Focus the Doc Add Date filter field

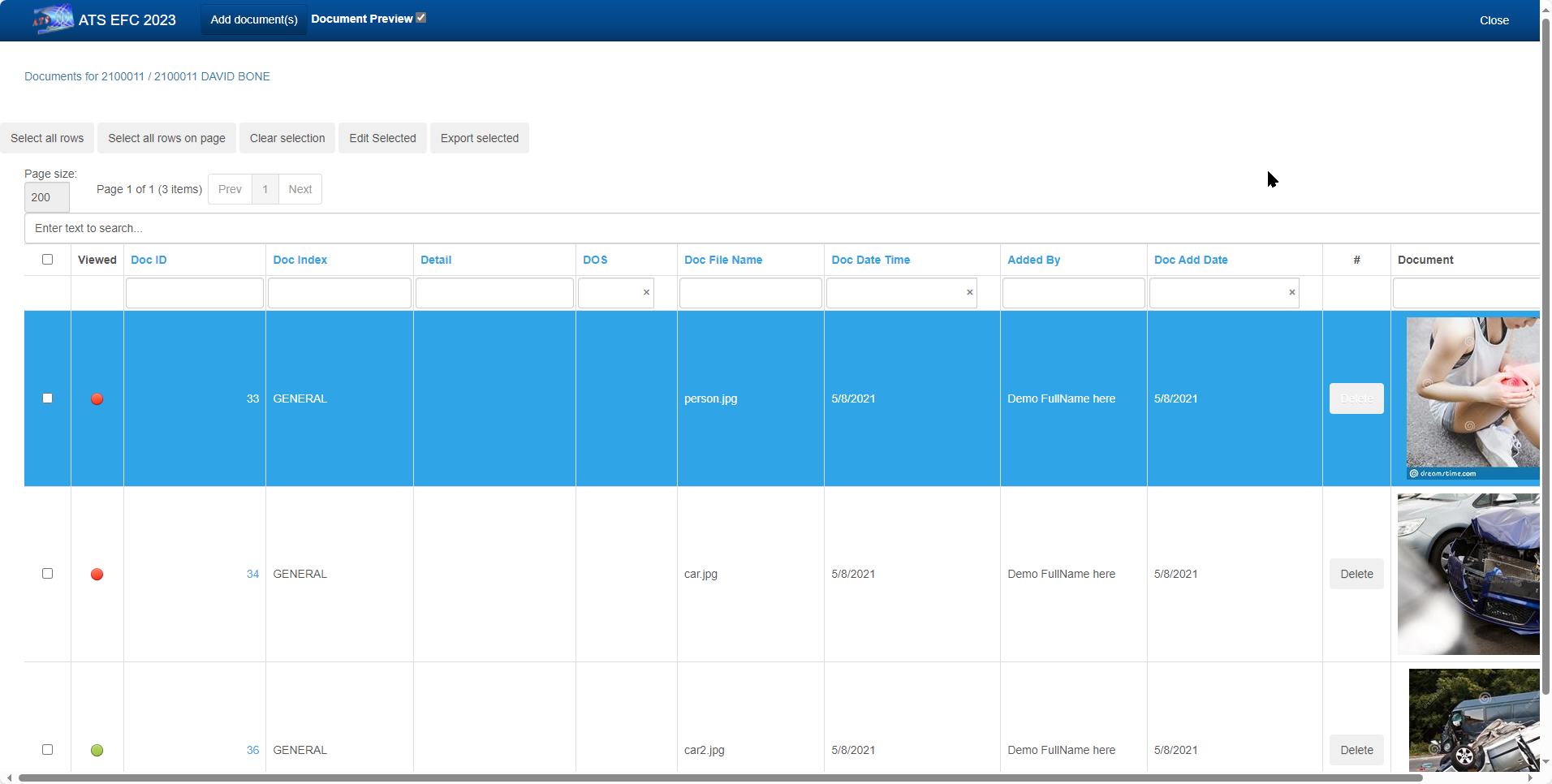(x=1217, y=293)
